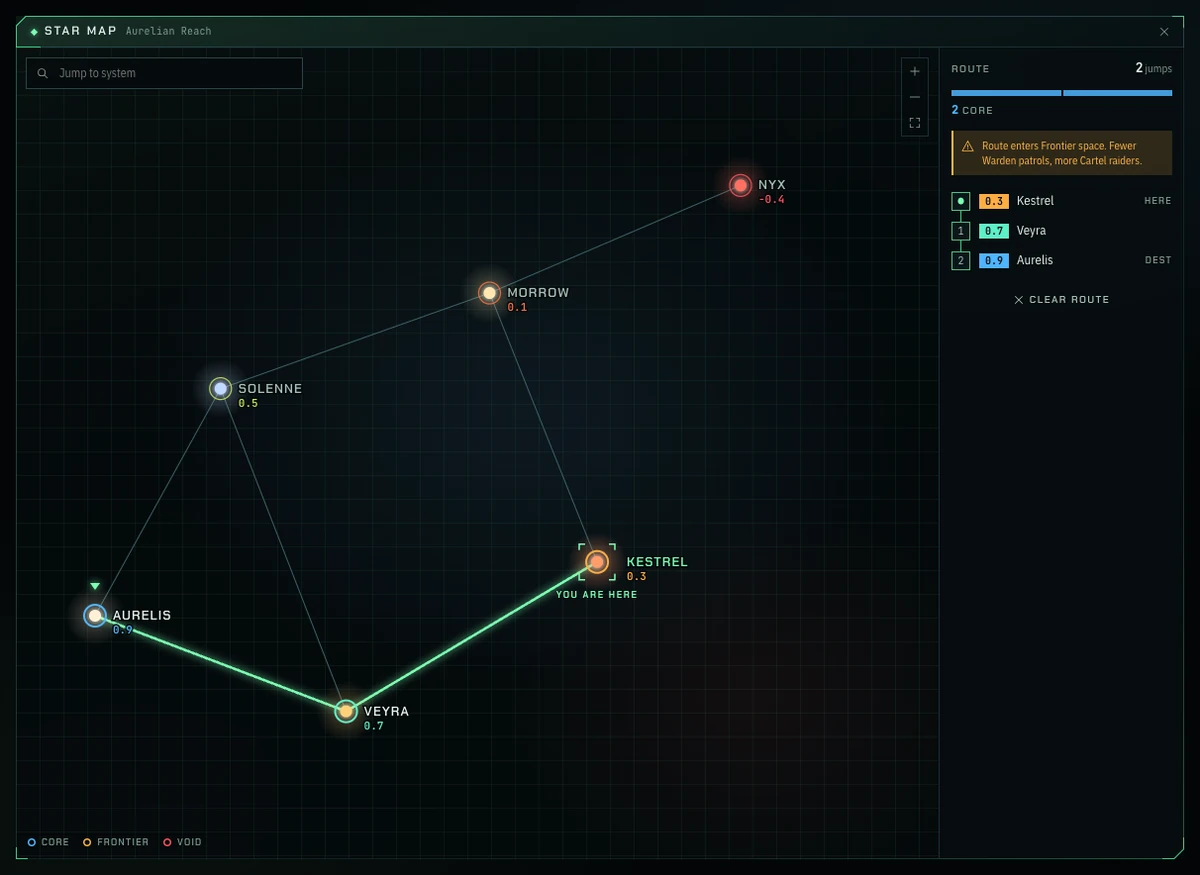Image resolution: width=1200 pixels, height=875 pixels.
Task: Click the AURELIS map label
Action: click(142, 616)
